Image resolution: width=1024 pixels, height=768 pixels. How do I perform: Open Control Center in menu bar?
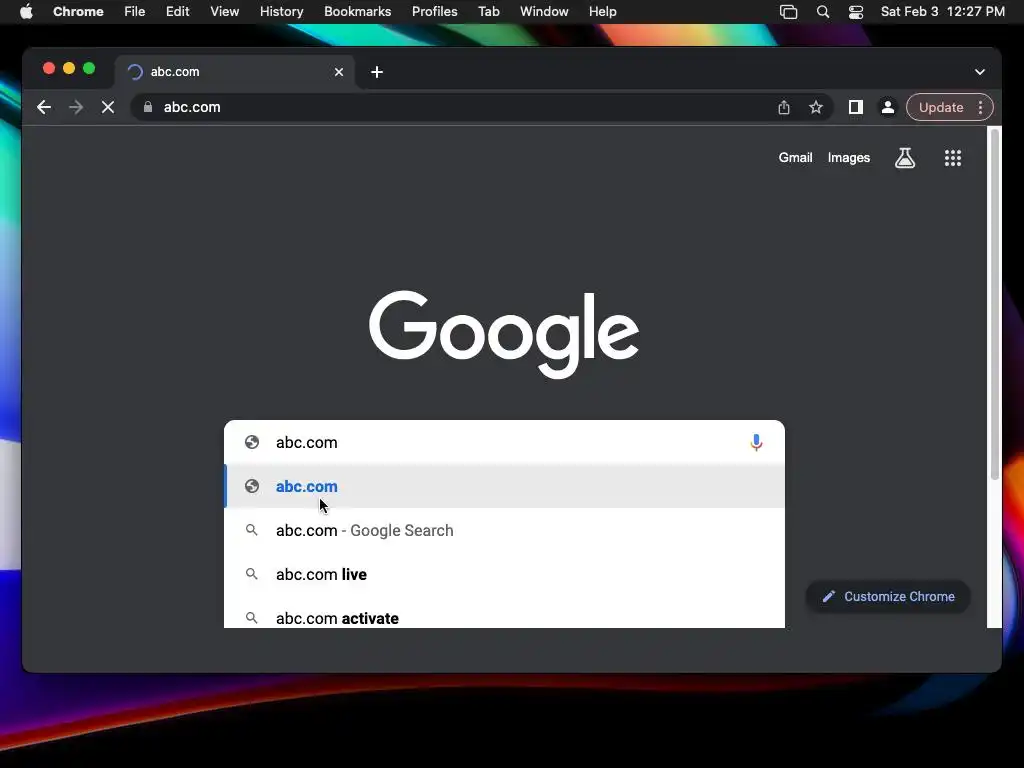point(856,12)
